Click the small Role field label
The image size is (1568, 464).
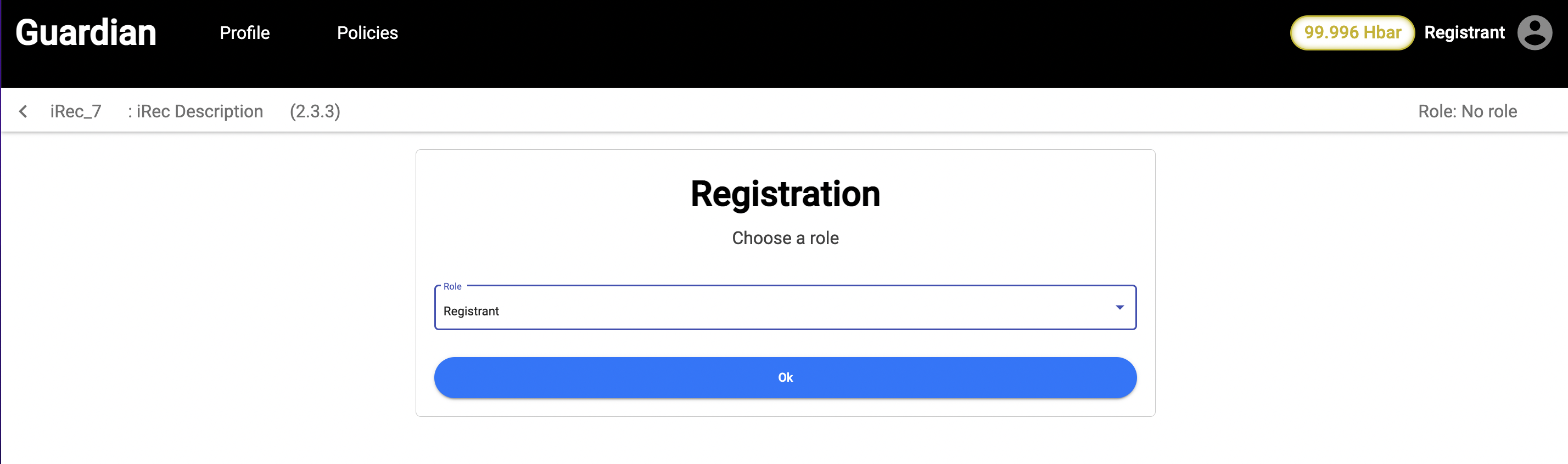(452, 286)
